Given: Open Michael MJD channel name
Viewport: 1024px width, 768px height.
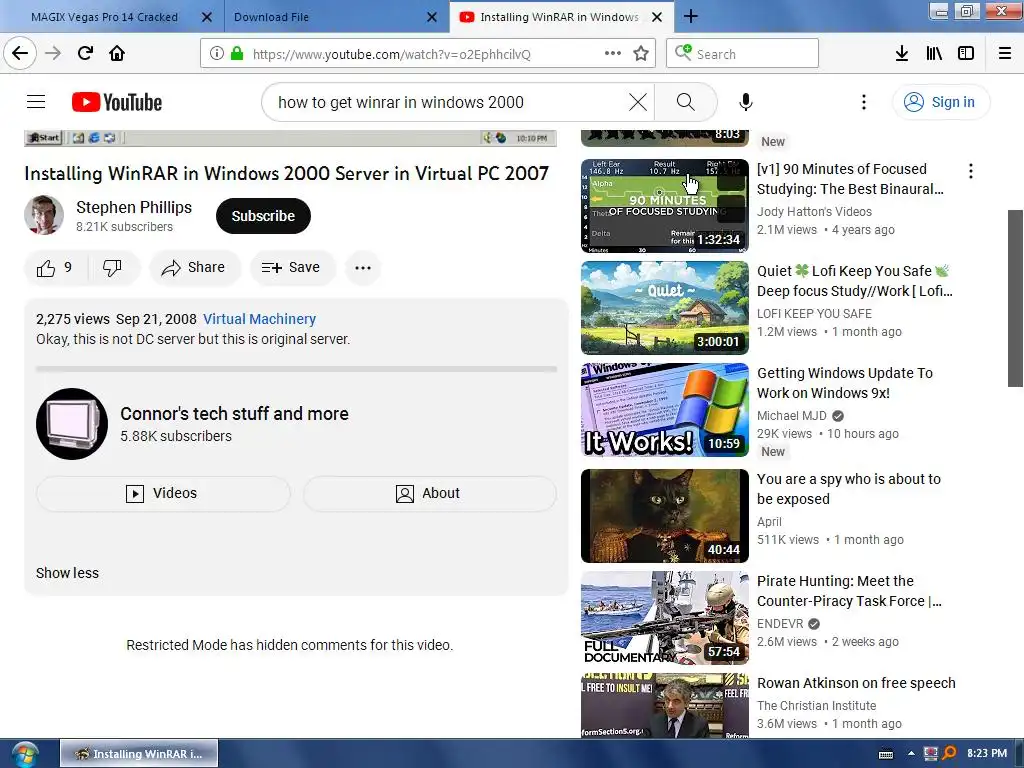Looking at the screenshot, I should (792, 415).
